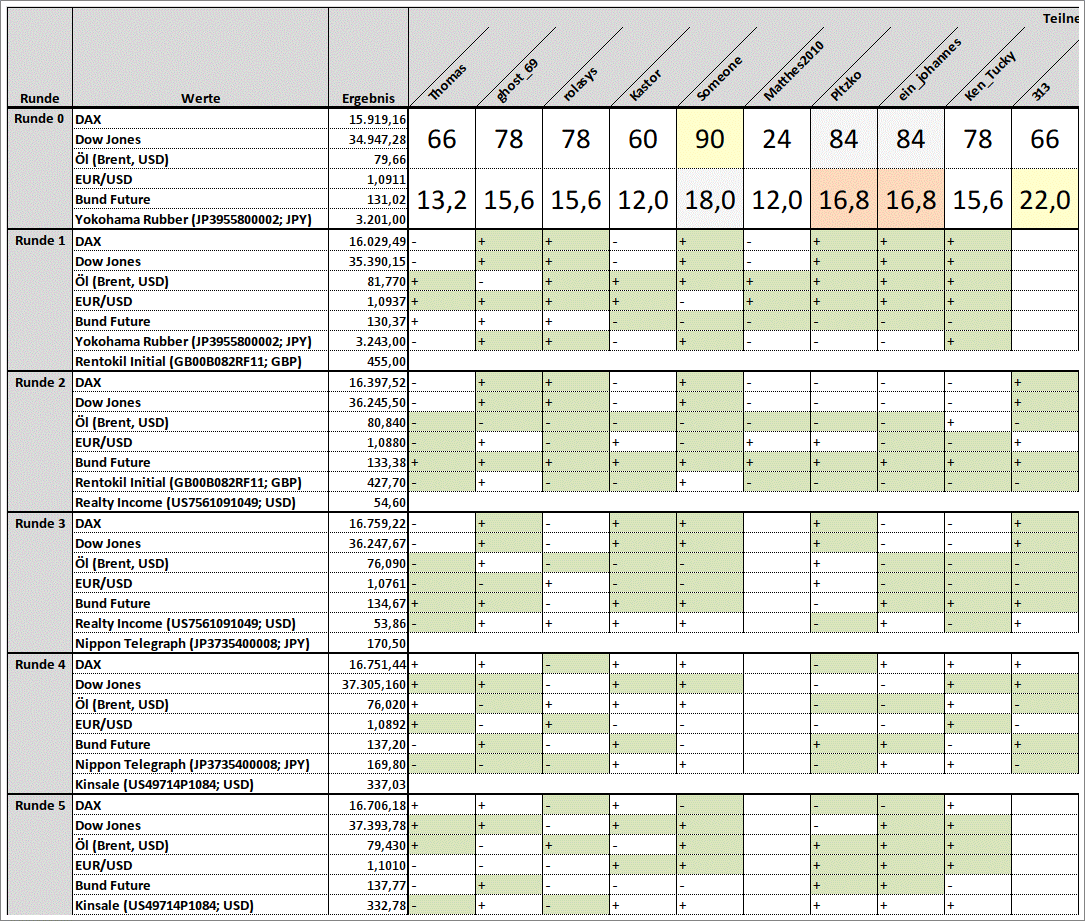Select the Runde 5 label
This screenshot has height=921, width=1085.
tap(39, 805)
